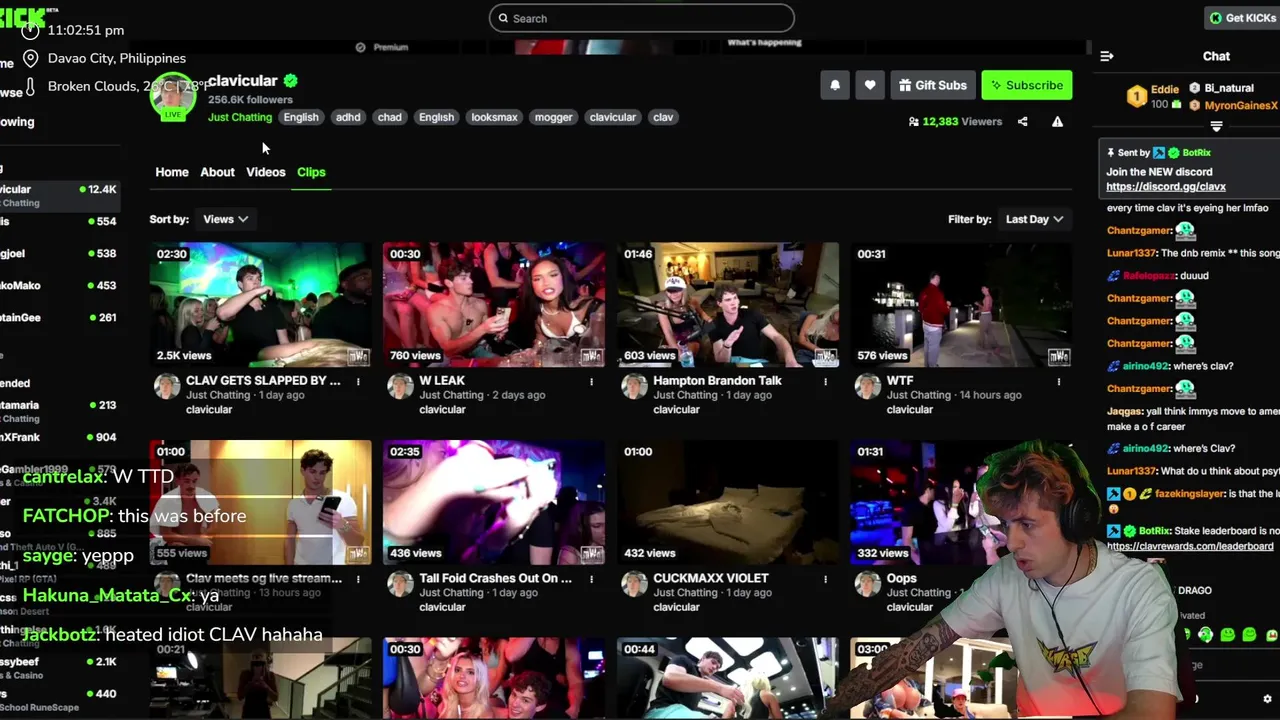
Task: Open options menu for Tall Foid Crashes Out clip
Action: point(591,579)
